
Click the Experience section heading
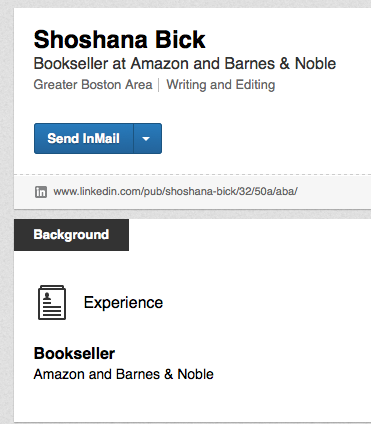coord(123,303)
